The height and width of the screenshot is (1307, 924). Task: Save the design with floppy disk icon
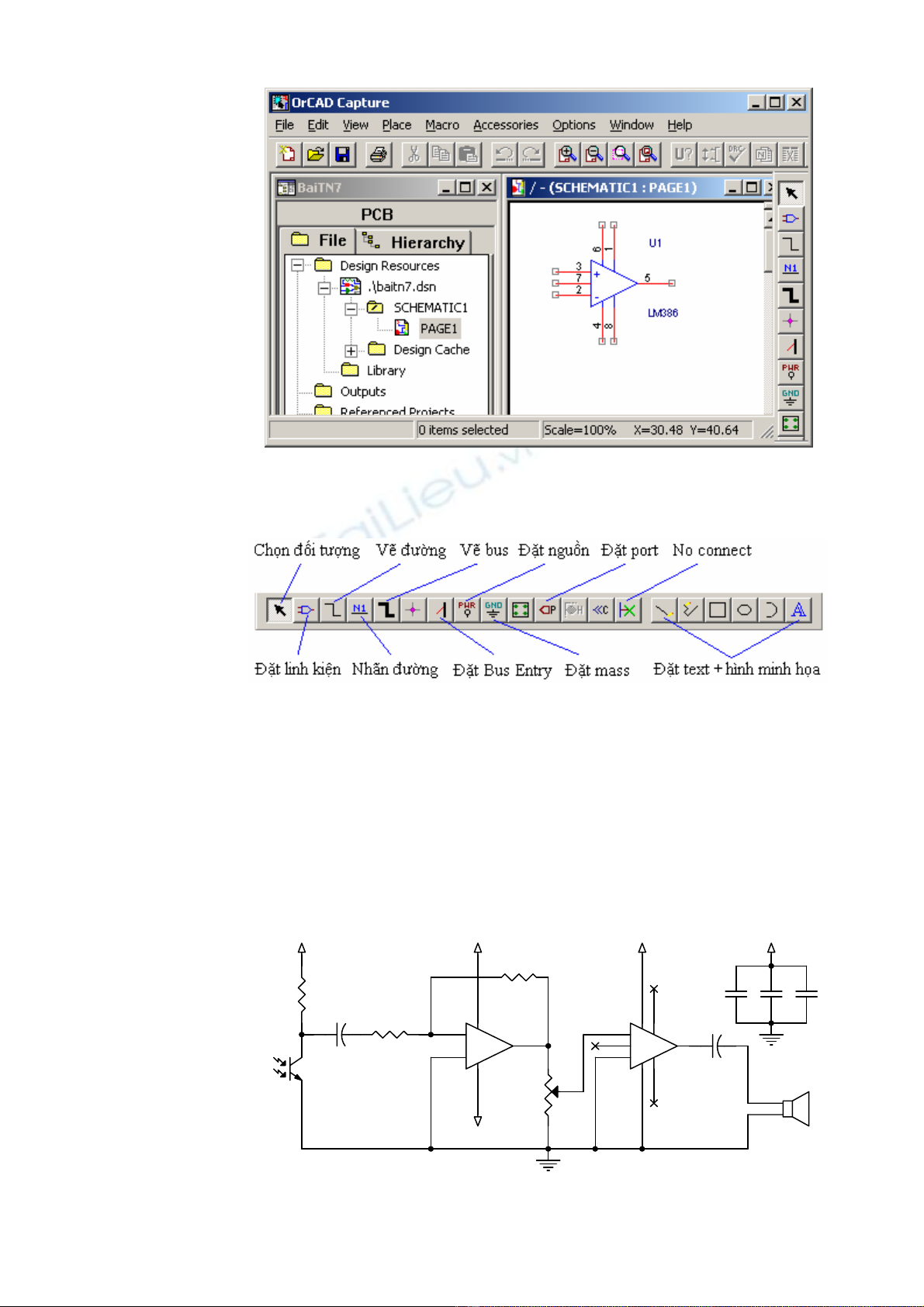(x=342, y=154)
